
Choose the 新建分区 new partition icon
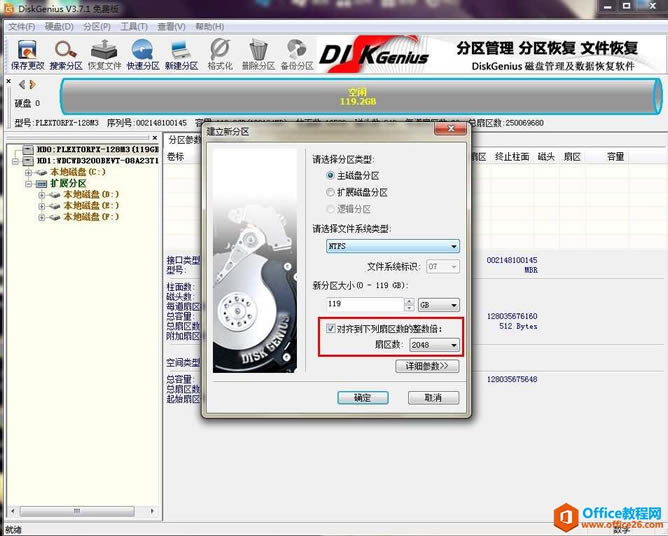click(x=181, y=54)
